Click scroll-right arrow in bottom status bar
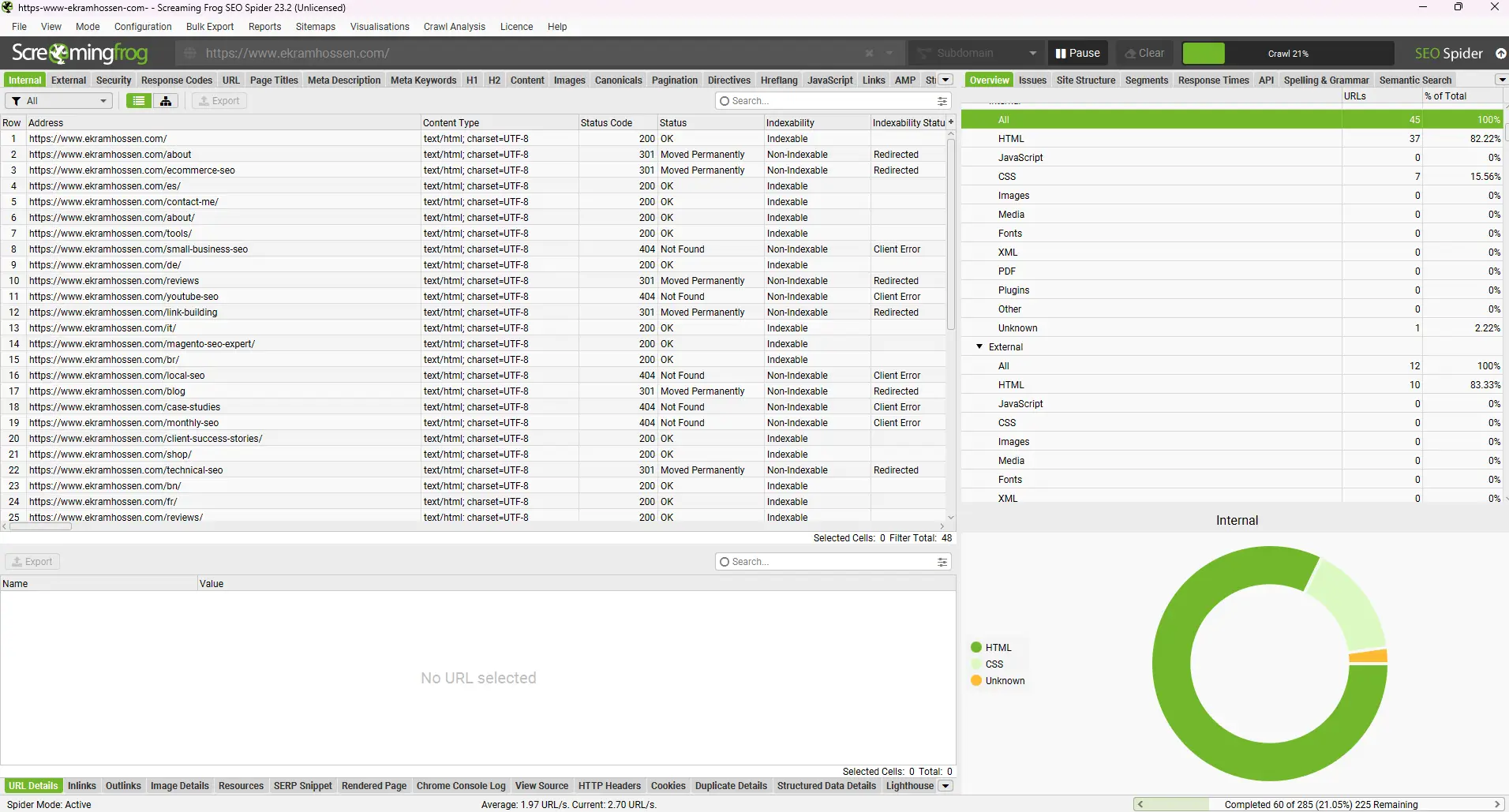This screenshot has width=1509, height=812. coord(1496,805)
